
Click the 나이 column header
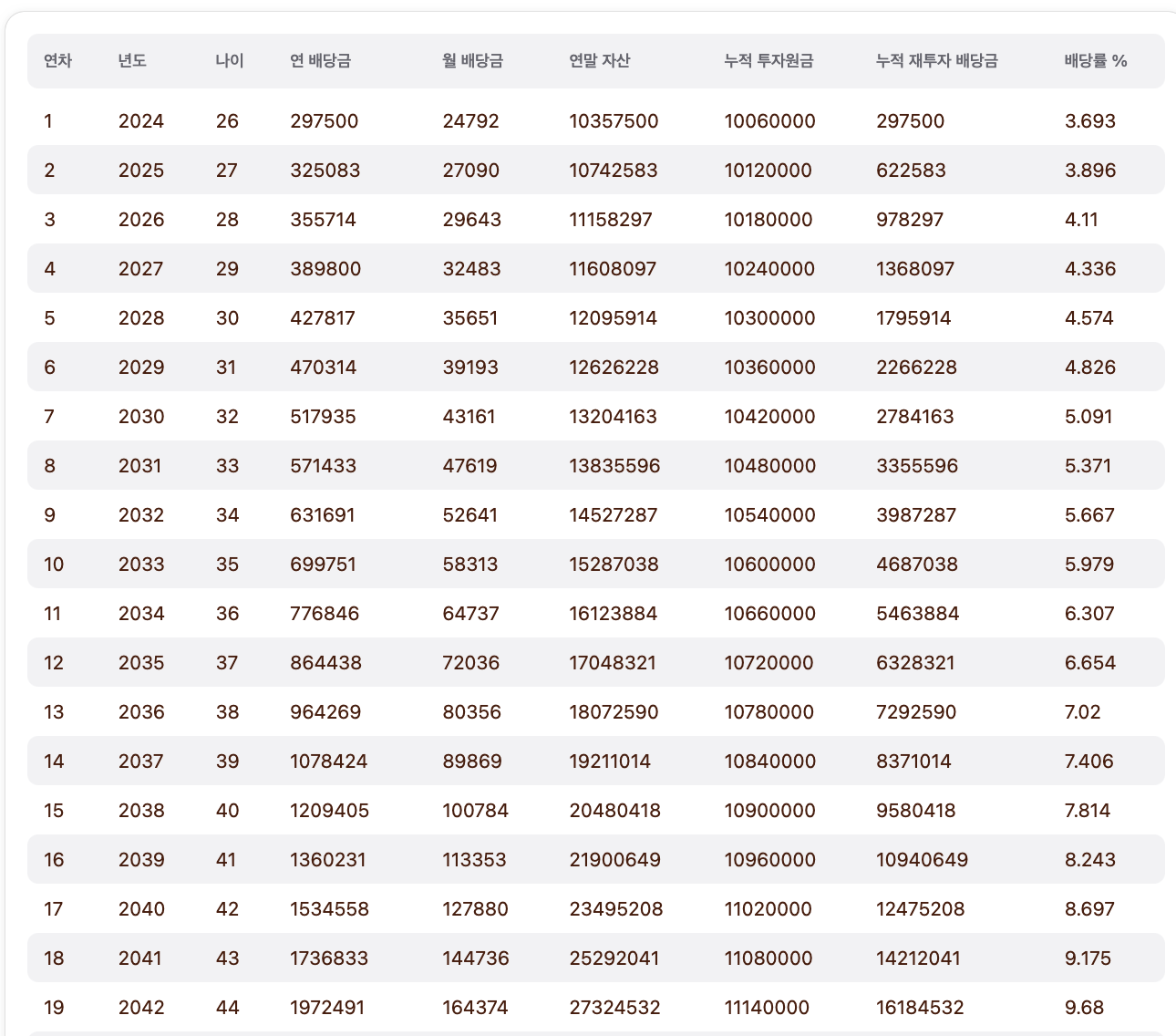pos(230,61)
